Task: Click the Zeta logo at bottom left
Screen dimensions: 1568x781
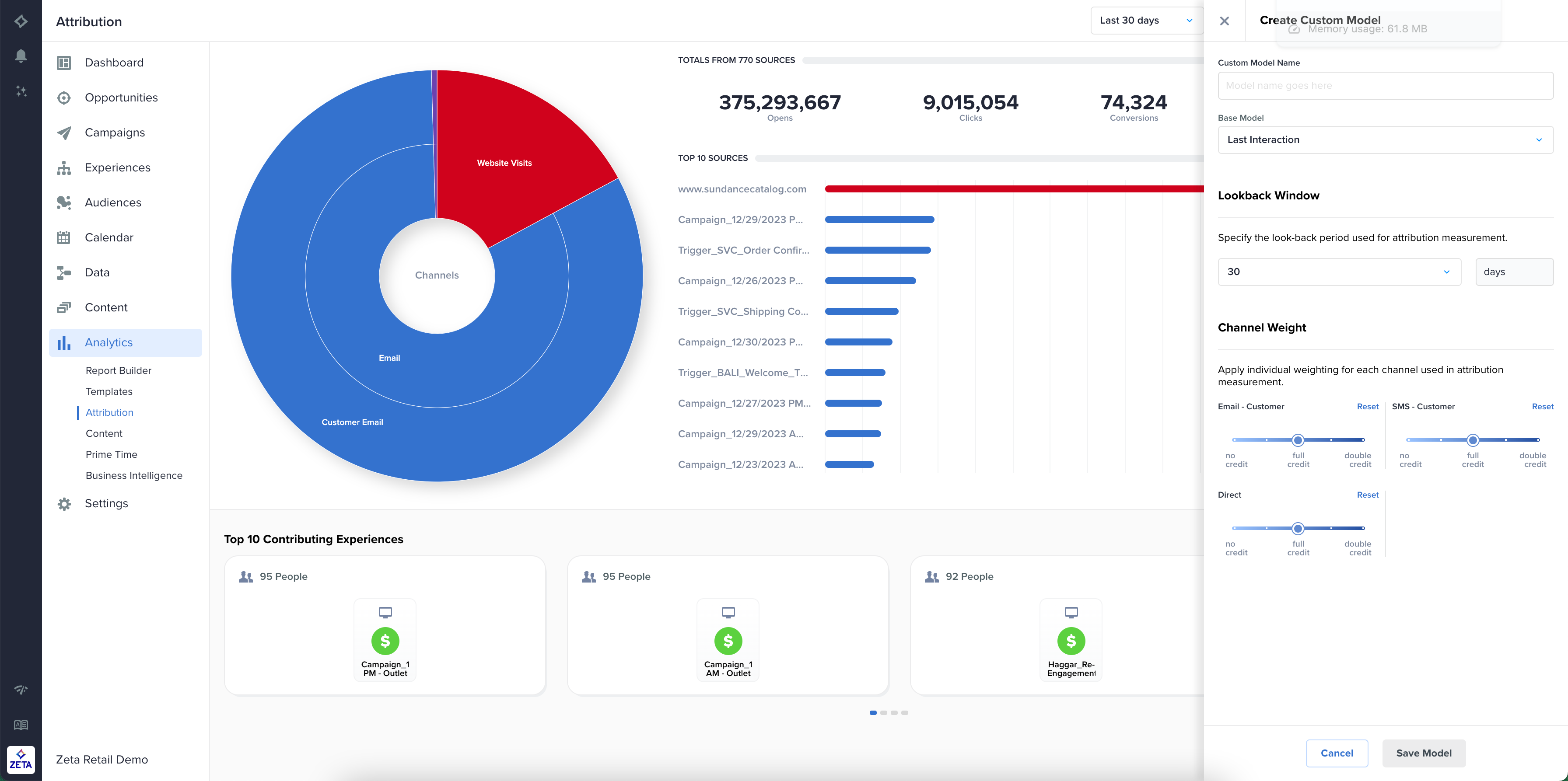Action: point(21,760)
